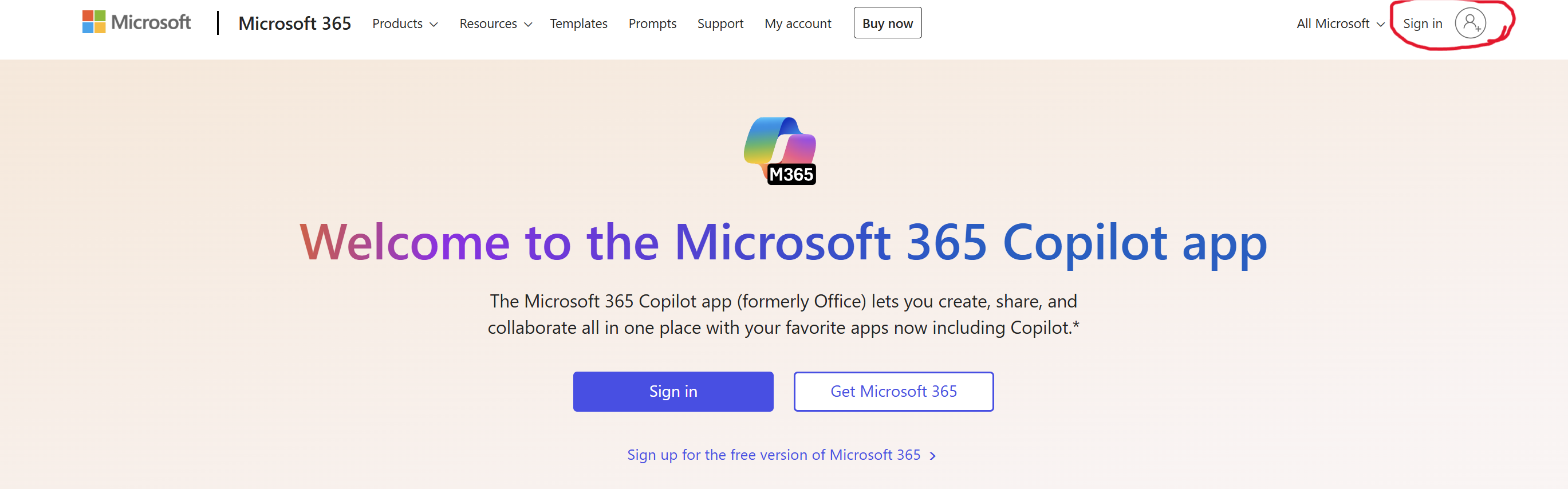The image size is (1568, 489).
Task: Open My account in navigation
Action: [797, 23]
